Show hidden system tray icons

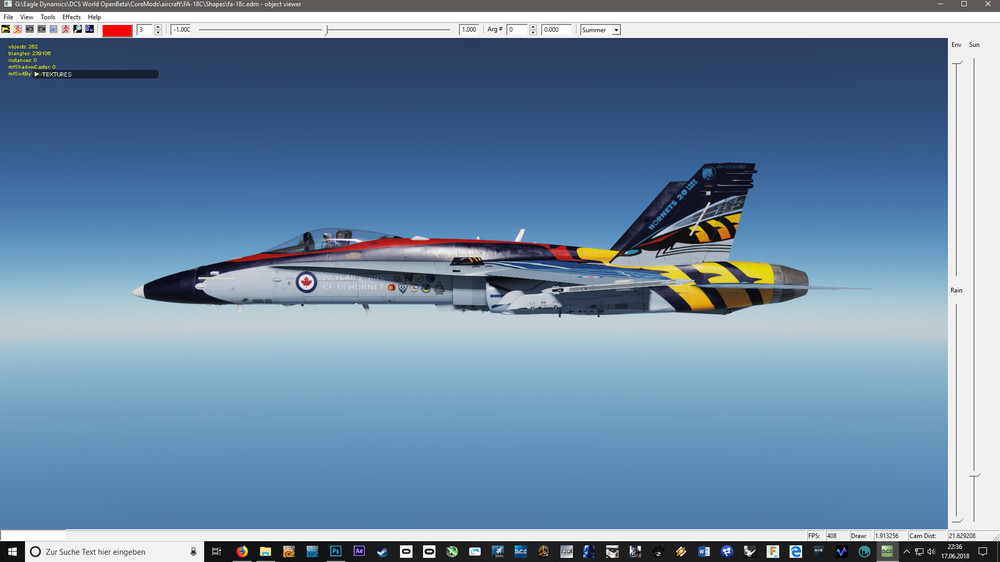click(x=907, y=552)
